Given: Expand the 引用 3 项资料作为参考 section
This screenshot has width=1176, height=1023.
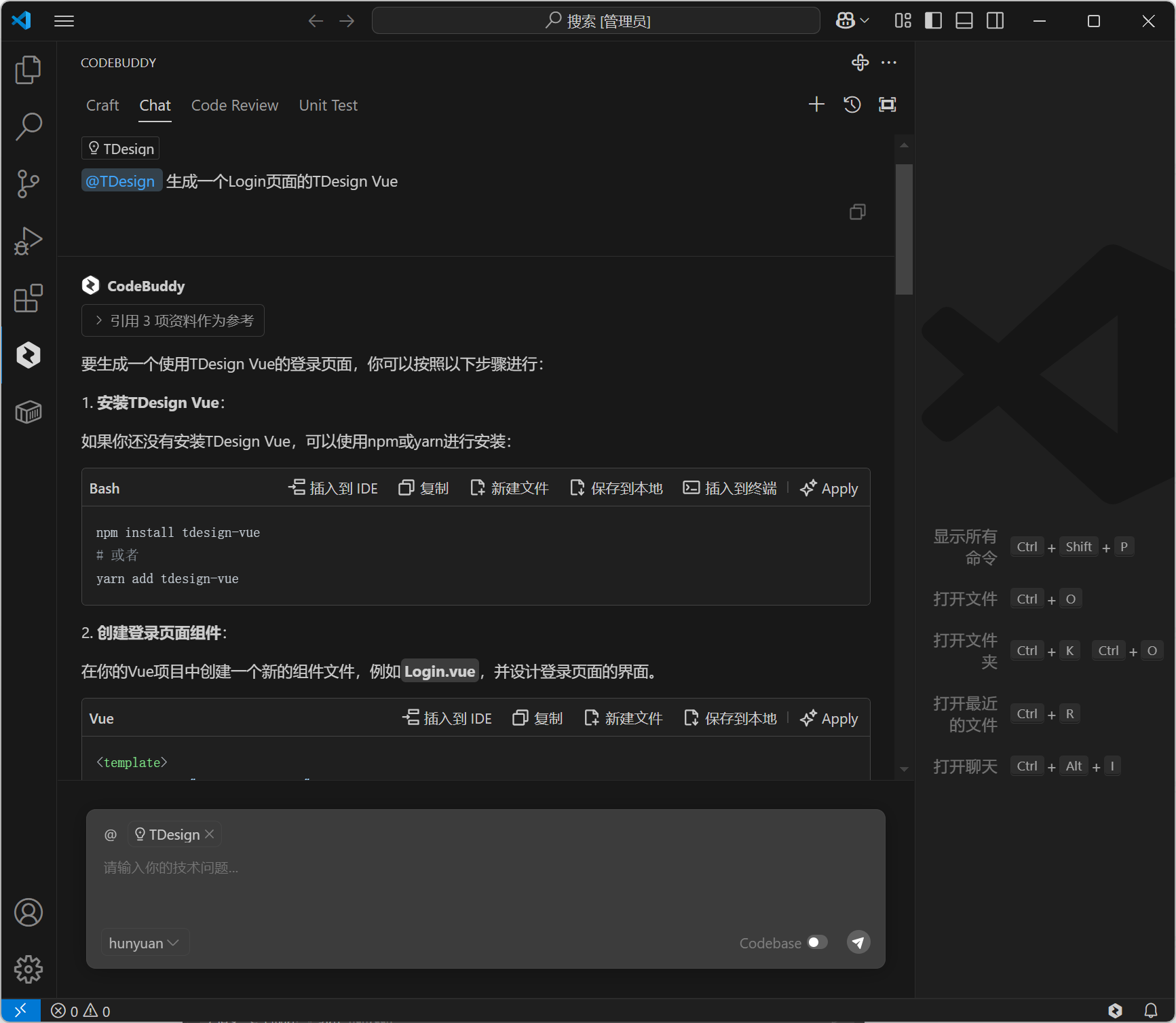Looking at the screenshot, I should point(173,320).
